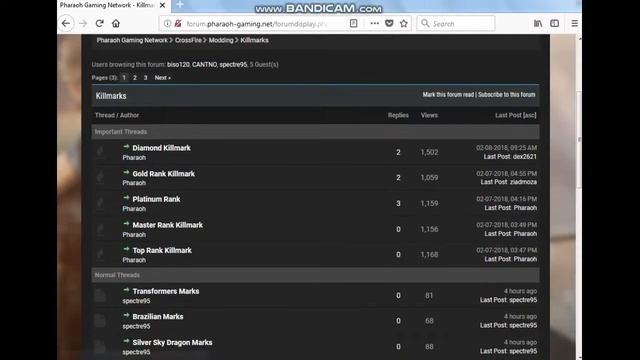640x360 pixels.
Task: Click the Diamond Killmark folder status icon
Action: [100, 152]
